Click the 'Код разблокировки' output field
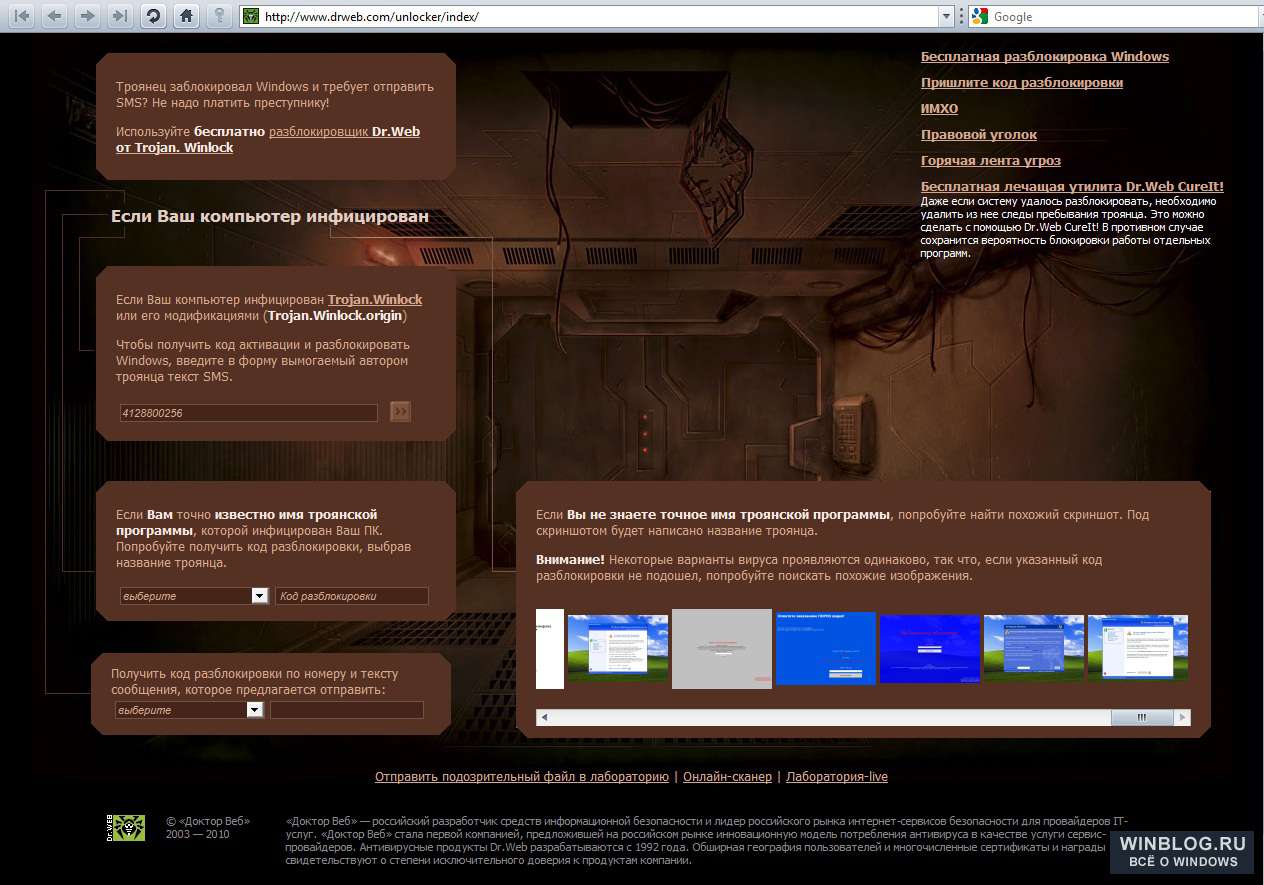 352,595
